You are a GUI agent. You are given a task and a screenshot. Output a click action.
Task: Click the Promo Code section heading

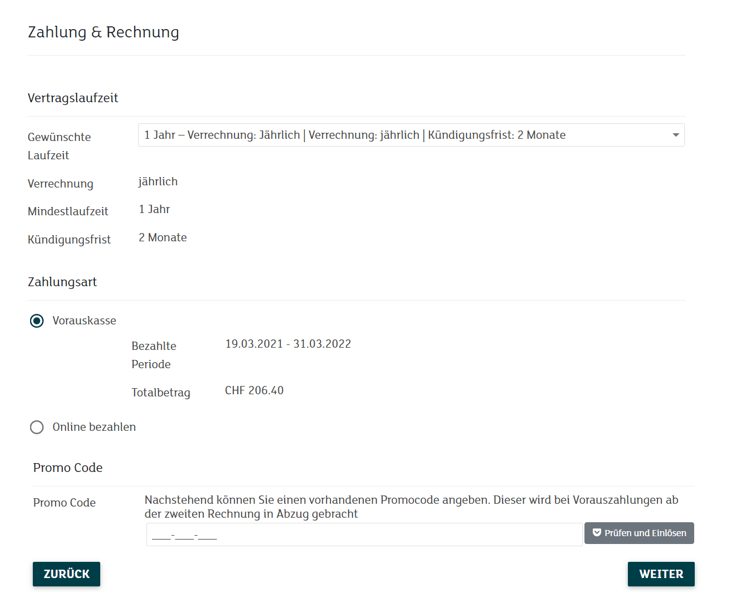(68, 468)
